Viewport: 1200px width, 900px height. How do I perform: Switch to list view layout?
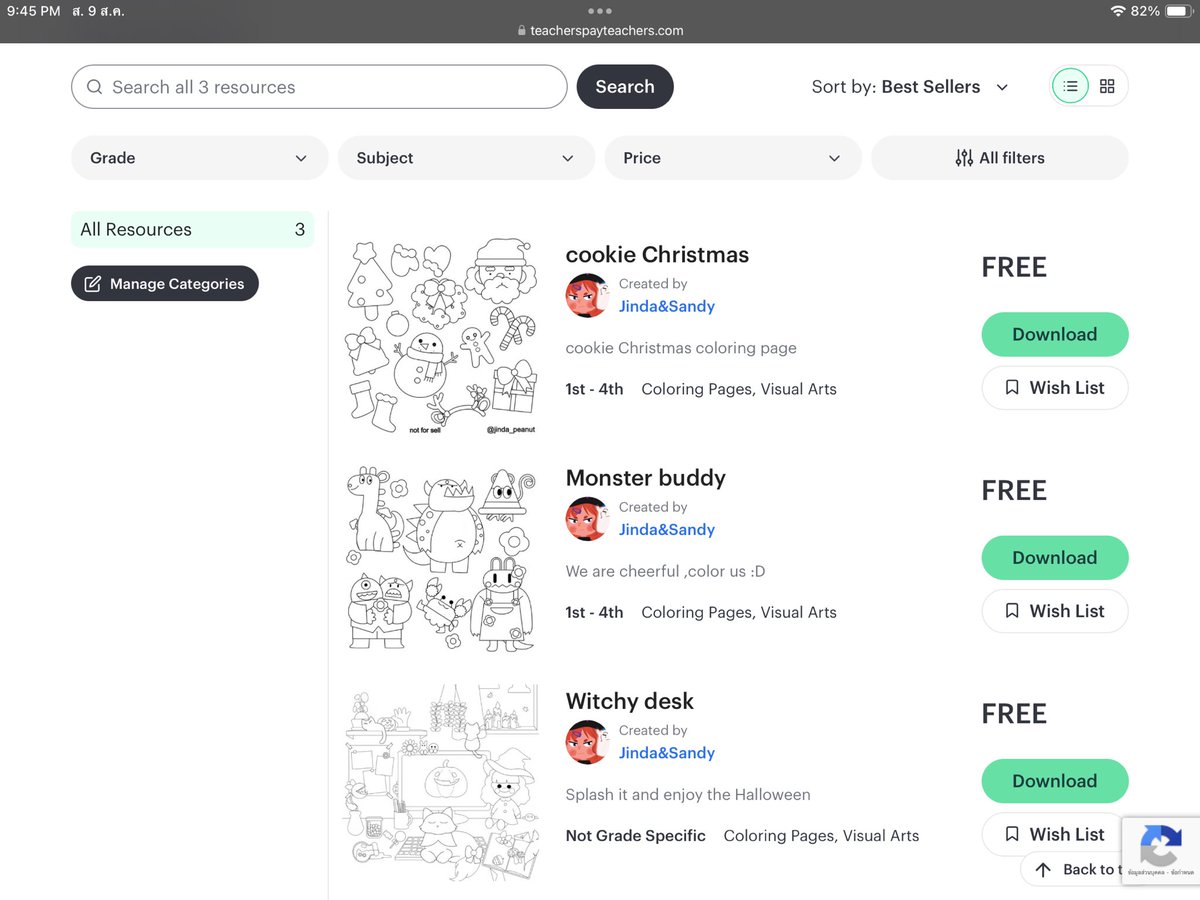tap(1070, 86)
